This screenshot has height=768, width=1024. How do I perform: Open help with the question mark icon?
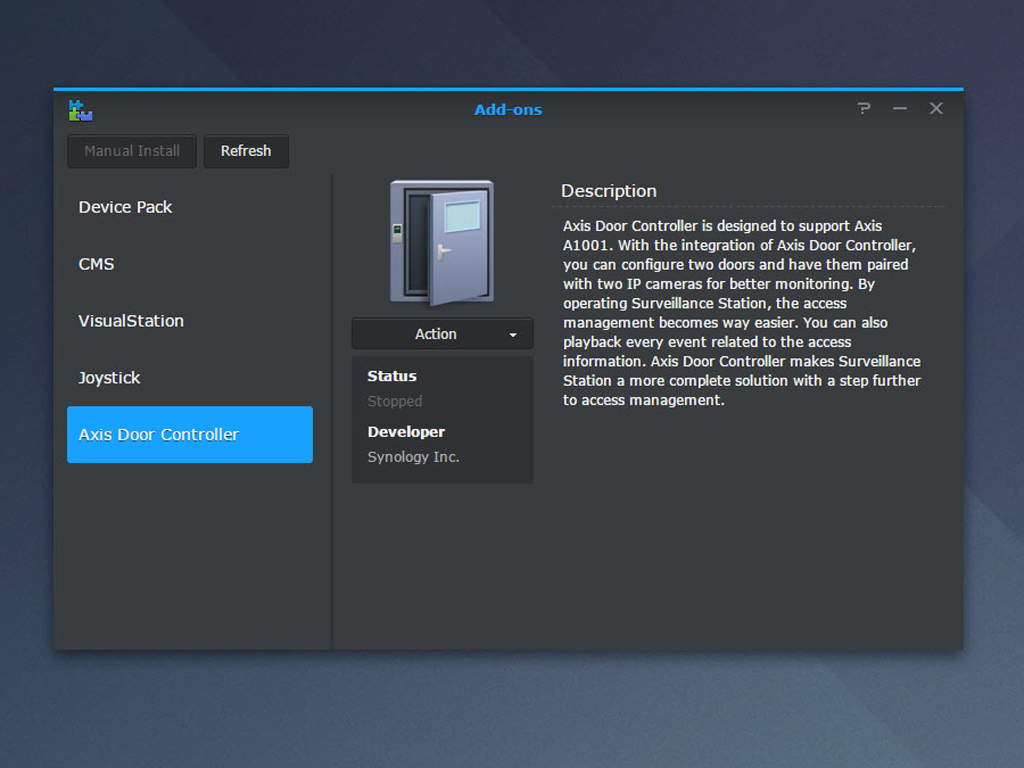click(864, 108)
